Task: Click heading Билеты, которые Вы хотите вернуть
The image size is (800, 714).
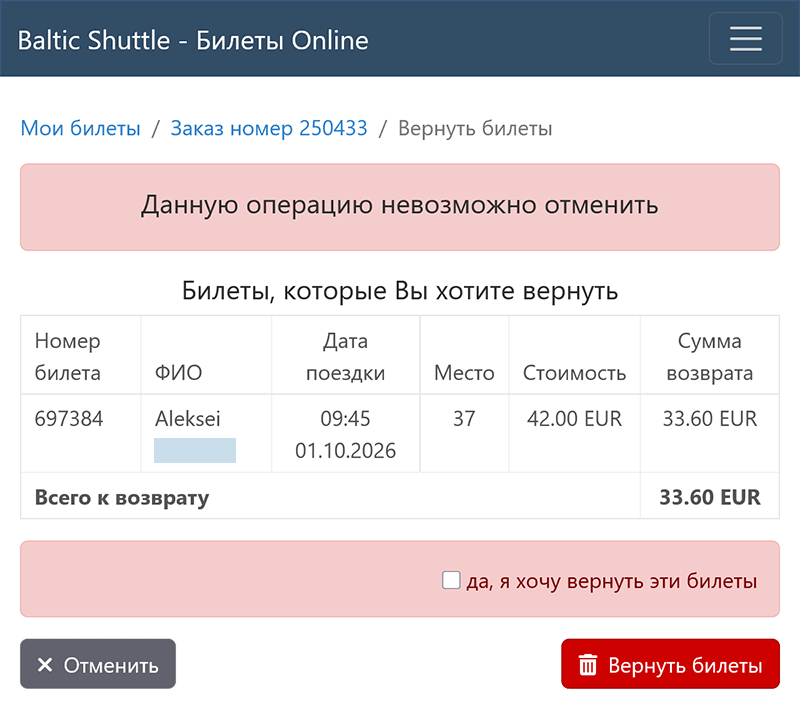Action: 400,291
